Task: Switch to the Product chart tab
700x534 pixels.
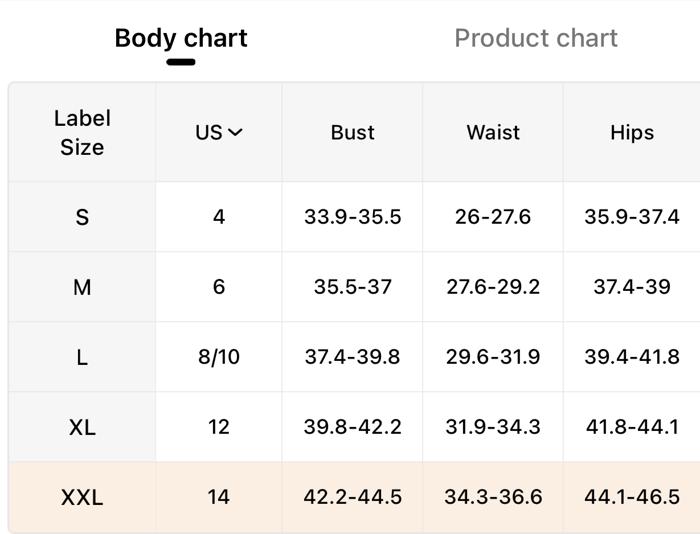Action: tap(536, 38)
